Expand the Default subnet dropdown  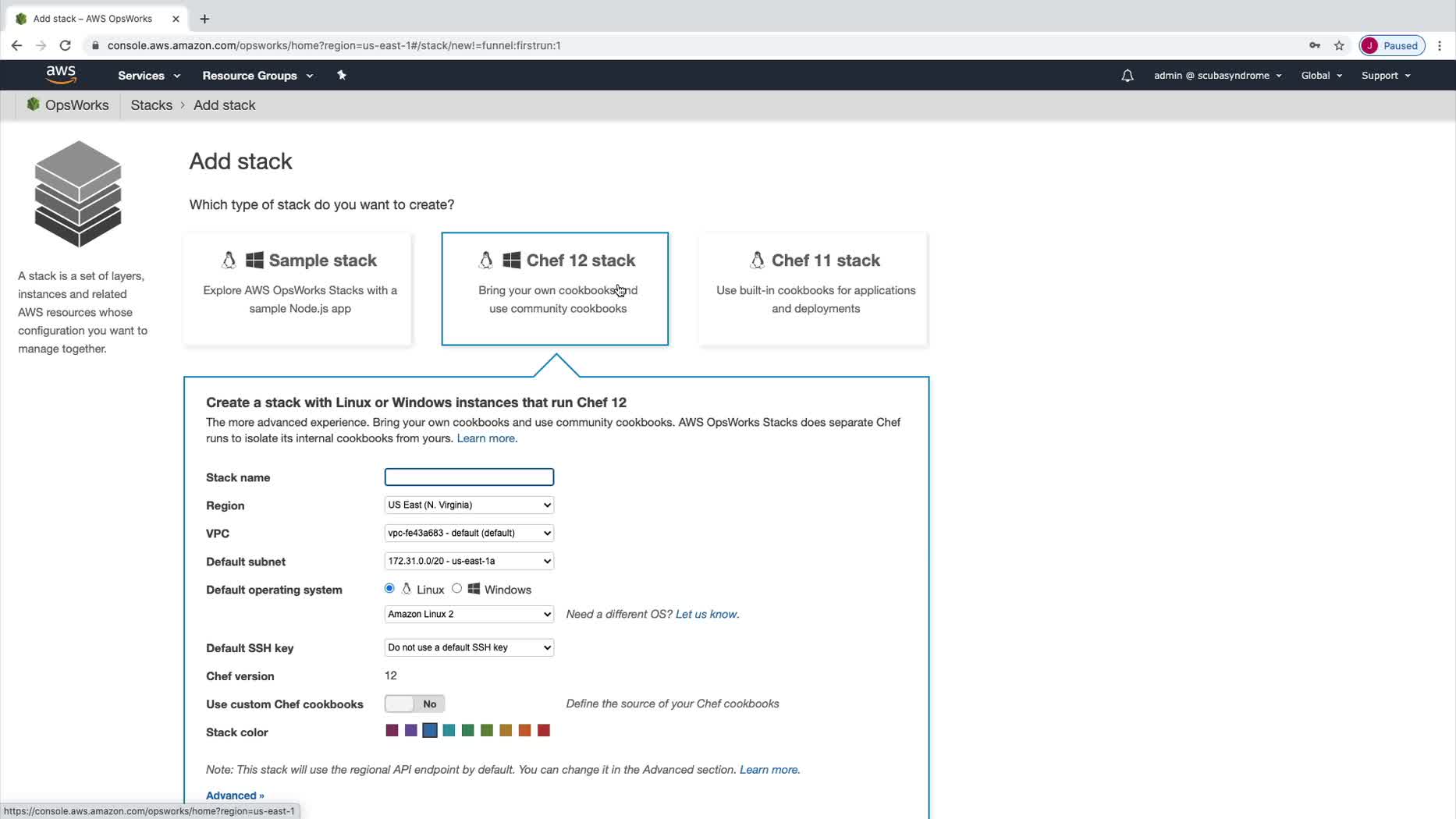click(x=469, y=561)
